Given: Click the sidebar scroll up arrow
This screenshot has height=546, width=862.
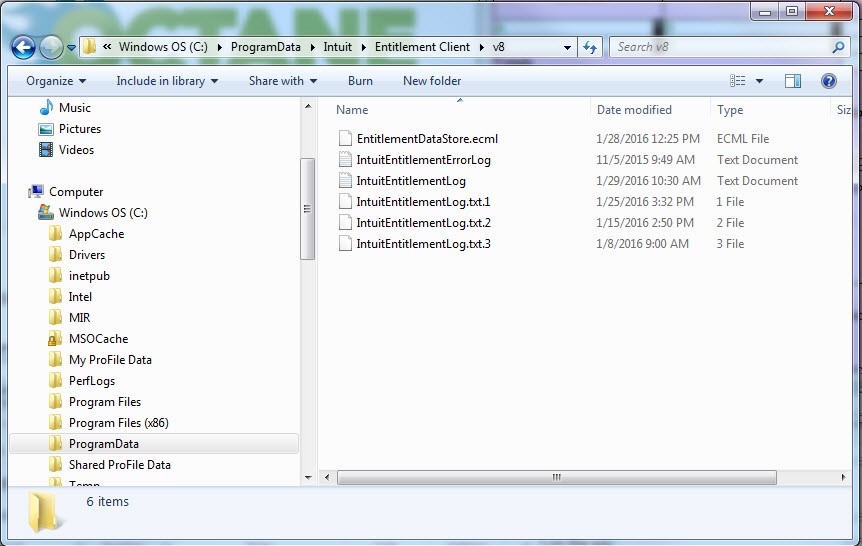Looking at the screenshot, I should click(x=308, y=106).
